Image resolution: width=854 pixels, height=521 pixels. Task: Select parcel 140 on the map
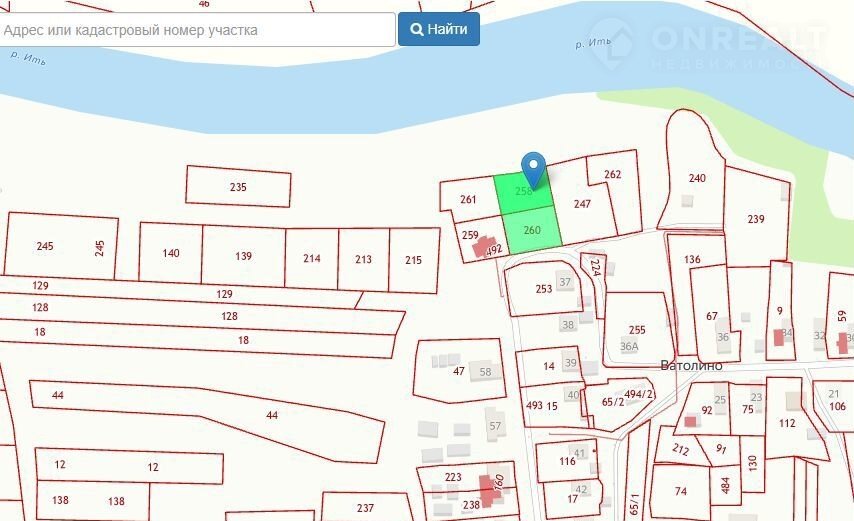click(171, 253)
